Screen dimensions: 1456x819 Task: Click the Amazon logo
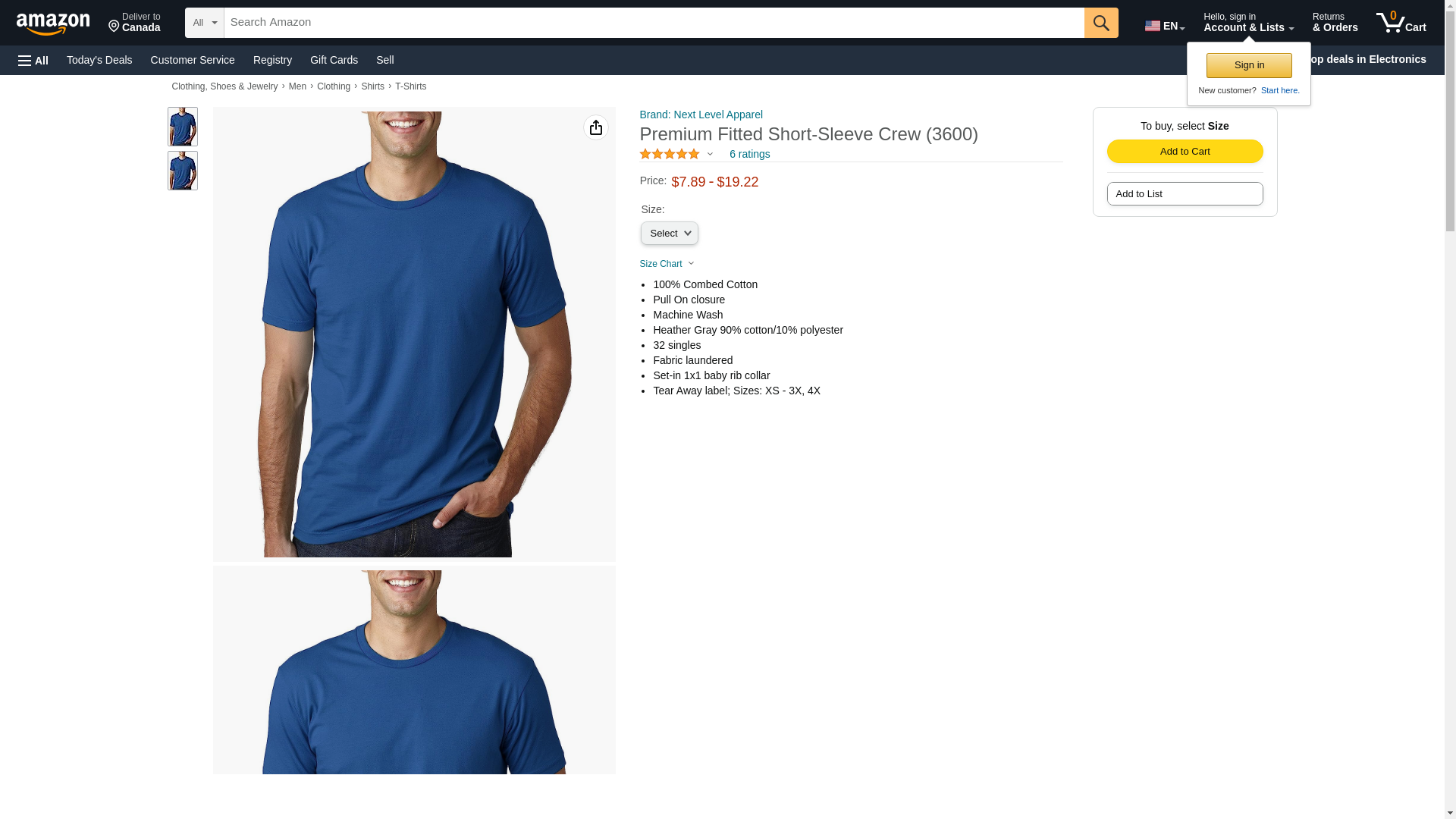[53, 24]
